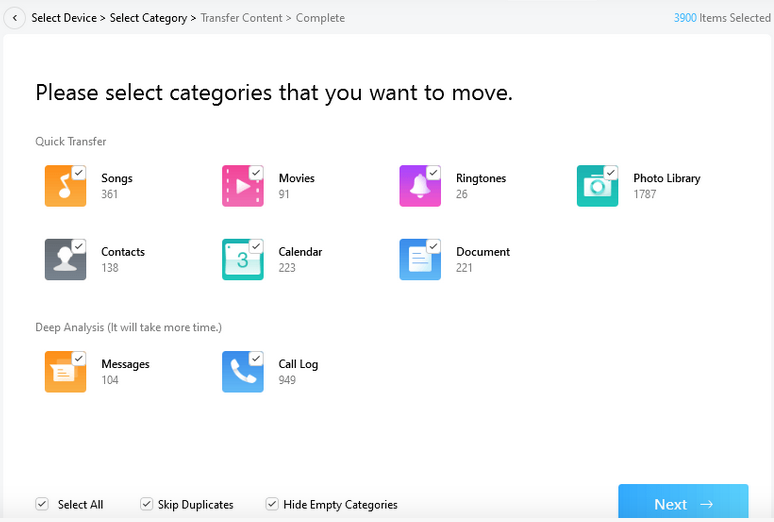The image size is (774, 522).
Task: Click the 3900 Items Selected counter
Action: [722, 18]
